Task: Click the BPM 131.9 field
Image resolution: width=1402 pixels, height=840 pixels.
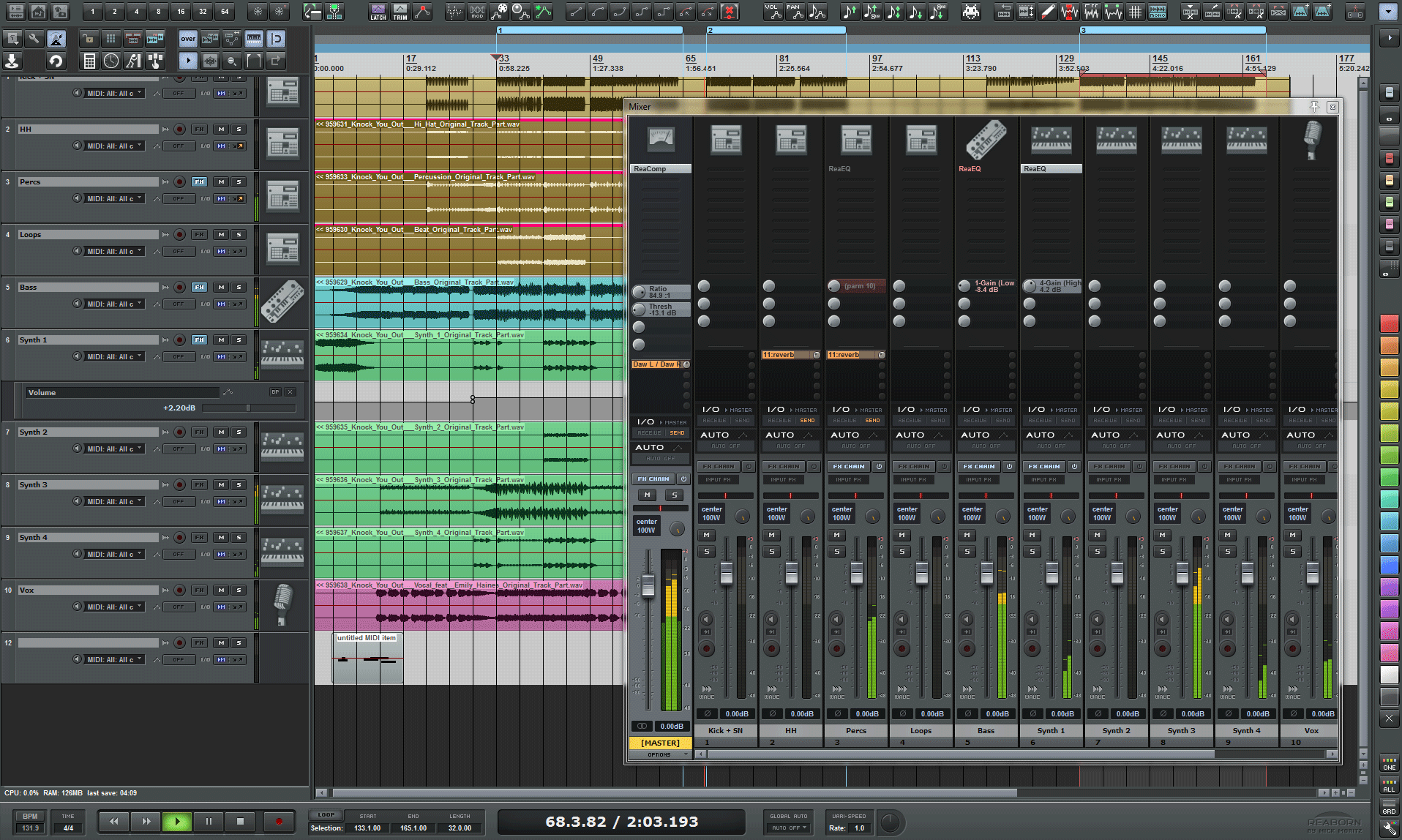Action: pyautogui.click(x=30, y=828)
